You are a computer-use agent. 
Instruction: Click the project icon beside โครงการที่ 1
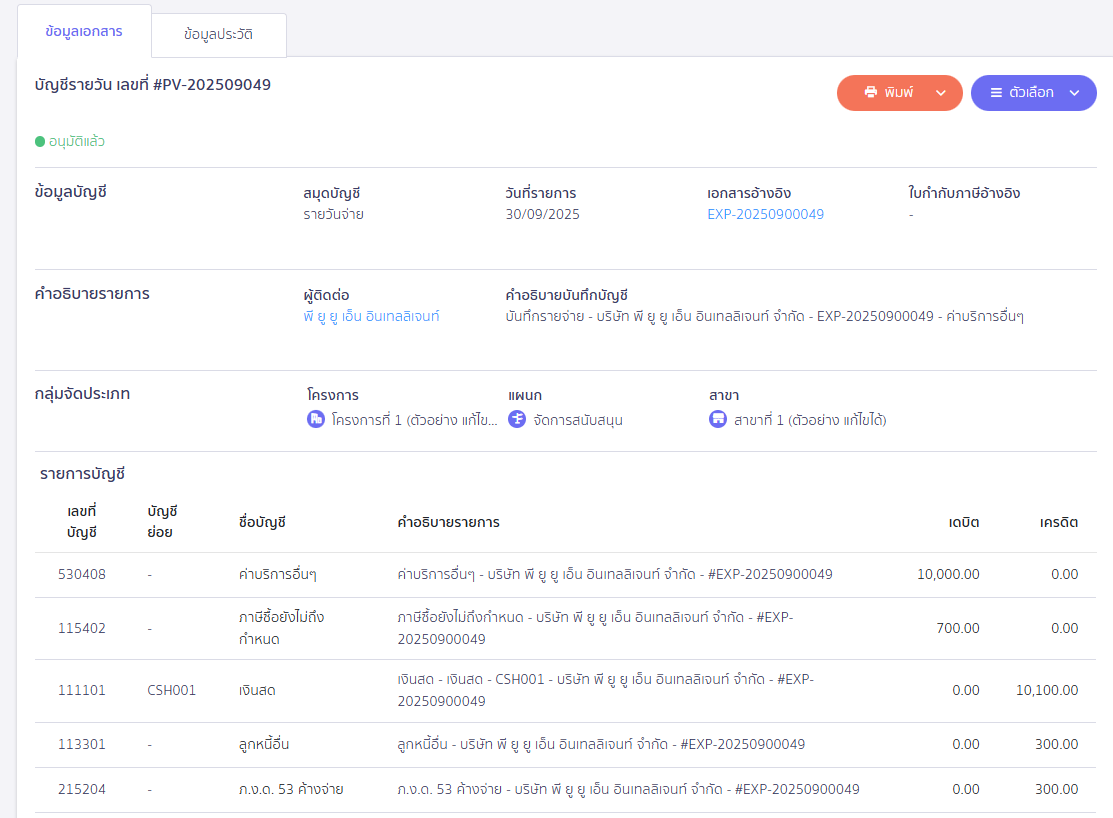(x=316, y=420)
